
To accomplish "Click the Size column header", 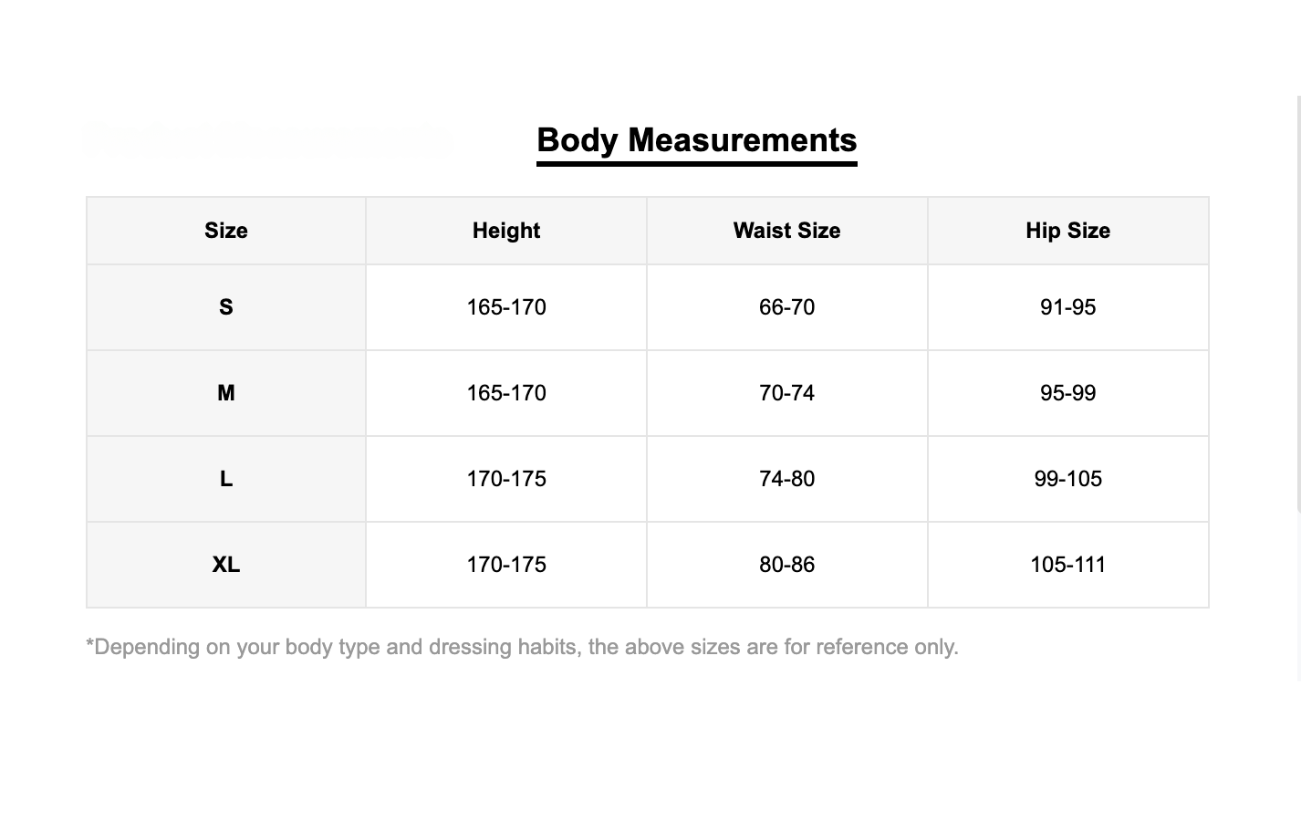I will pos(226,231).
